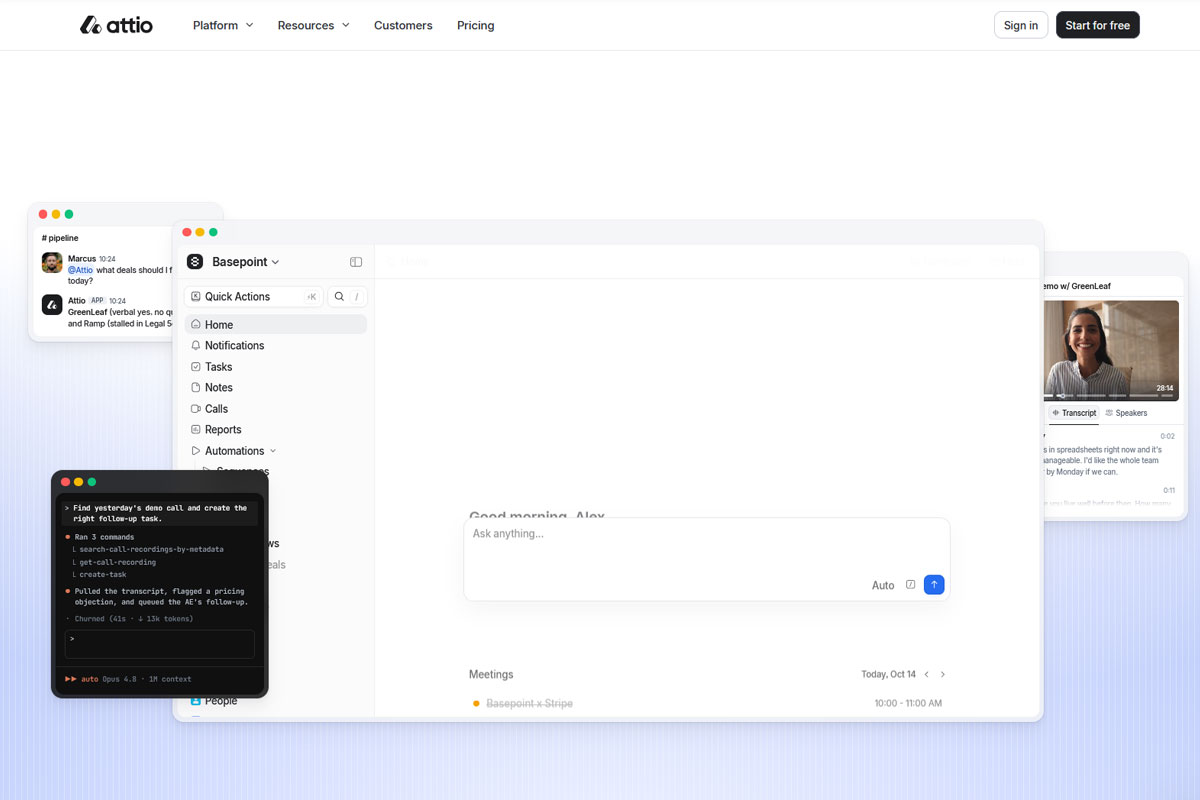Click the GreenLeaf demo video thumbnail
The image size is (1200, 800).
(x=1111, y=350)
